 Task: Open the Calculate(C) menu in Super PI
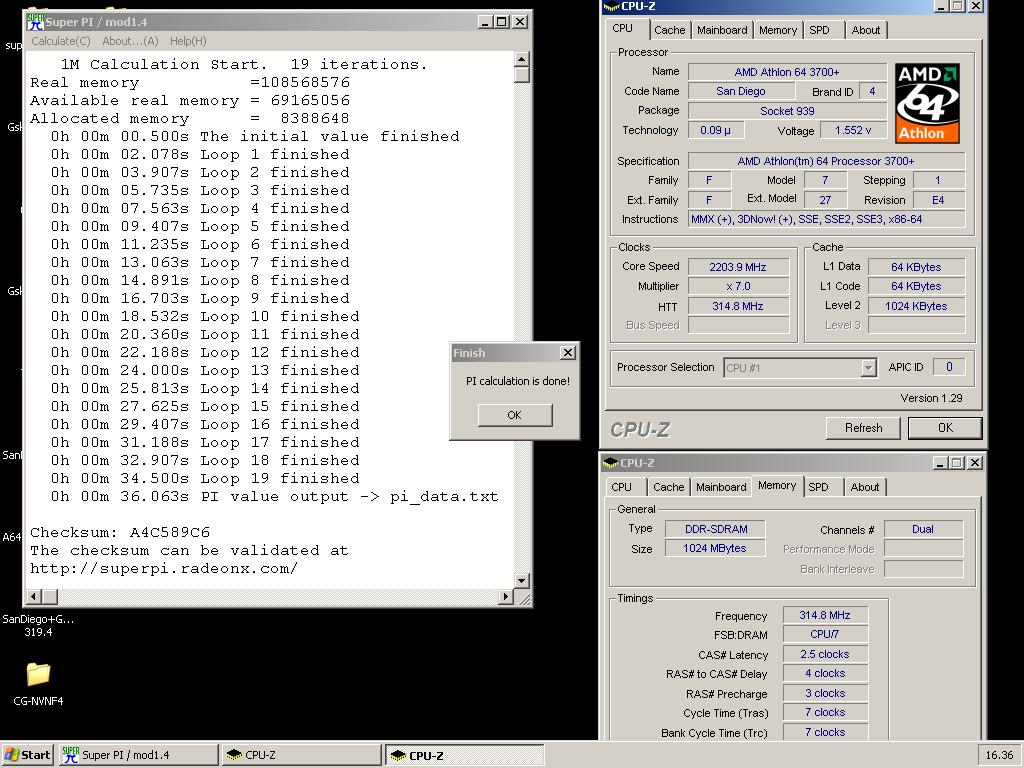pos(61,41)
